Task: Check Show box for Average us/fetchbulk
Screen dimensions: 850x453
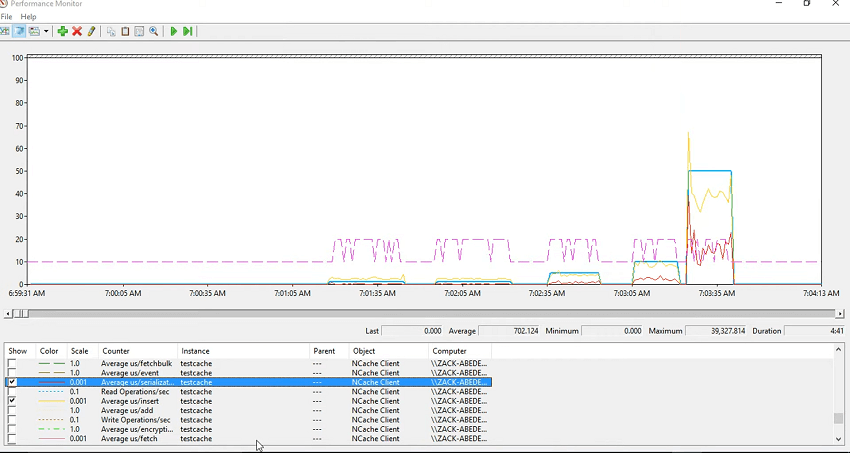Action: (12, 364)
